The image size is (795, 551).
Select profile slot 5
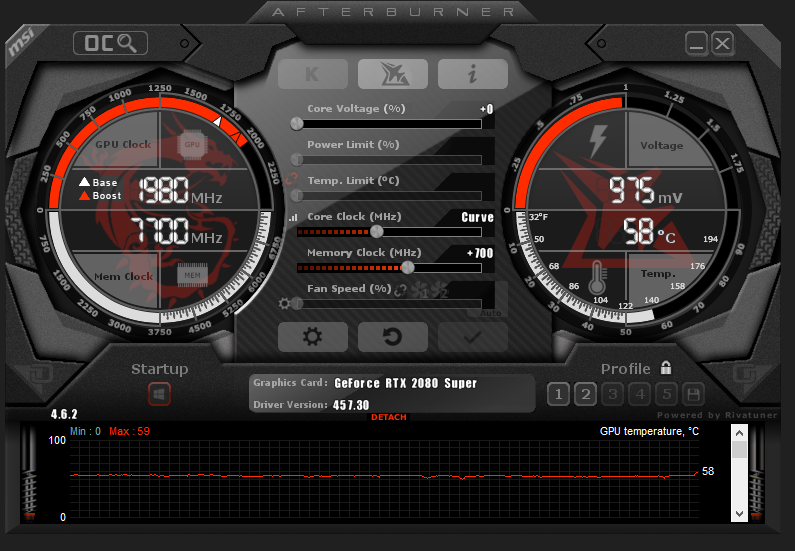point(667,394)
